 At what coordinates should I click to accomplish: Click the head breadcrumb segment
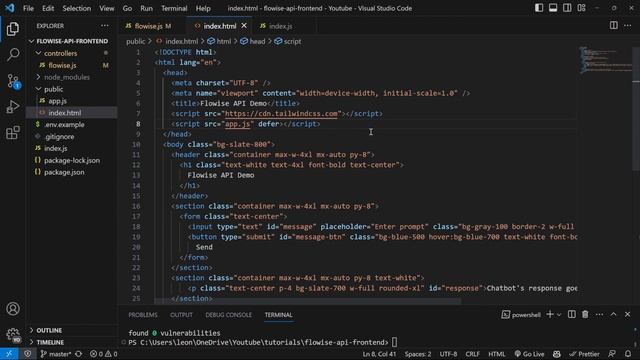[253, 41]
